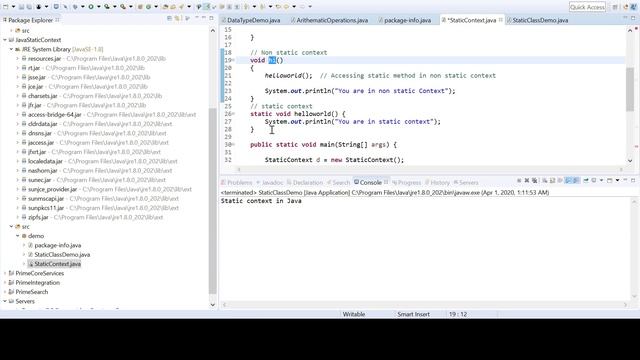Switch to ArithematicOperations.java editor tab
This screenshot has height=360, width=640.
click(329, 20)
